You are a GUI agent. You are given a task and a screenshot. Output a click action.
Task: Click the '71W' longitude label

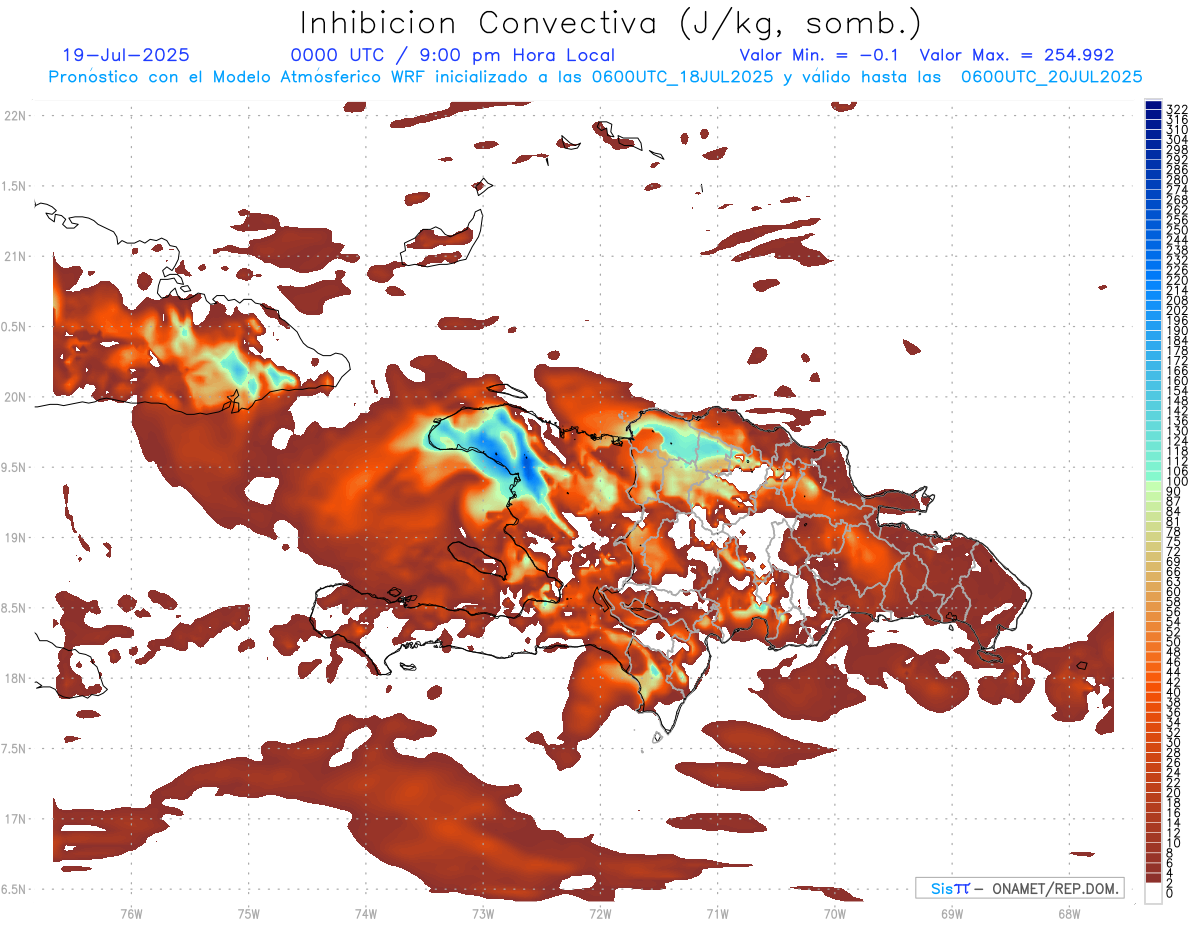[717, 913]
